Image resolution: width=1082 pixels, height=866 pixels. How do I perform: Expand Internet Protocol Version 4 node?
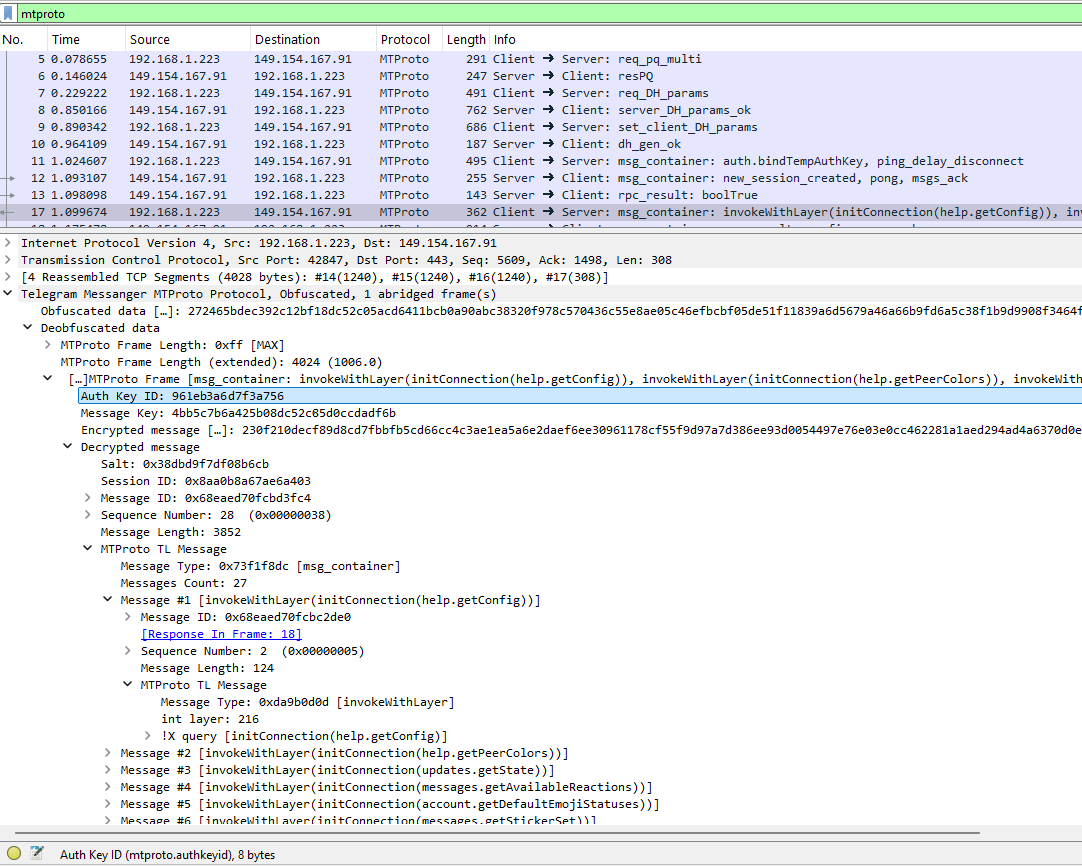click(x=8, y=243)
